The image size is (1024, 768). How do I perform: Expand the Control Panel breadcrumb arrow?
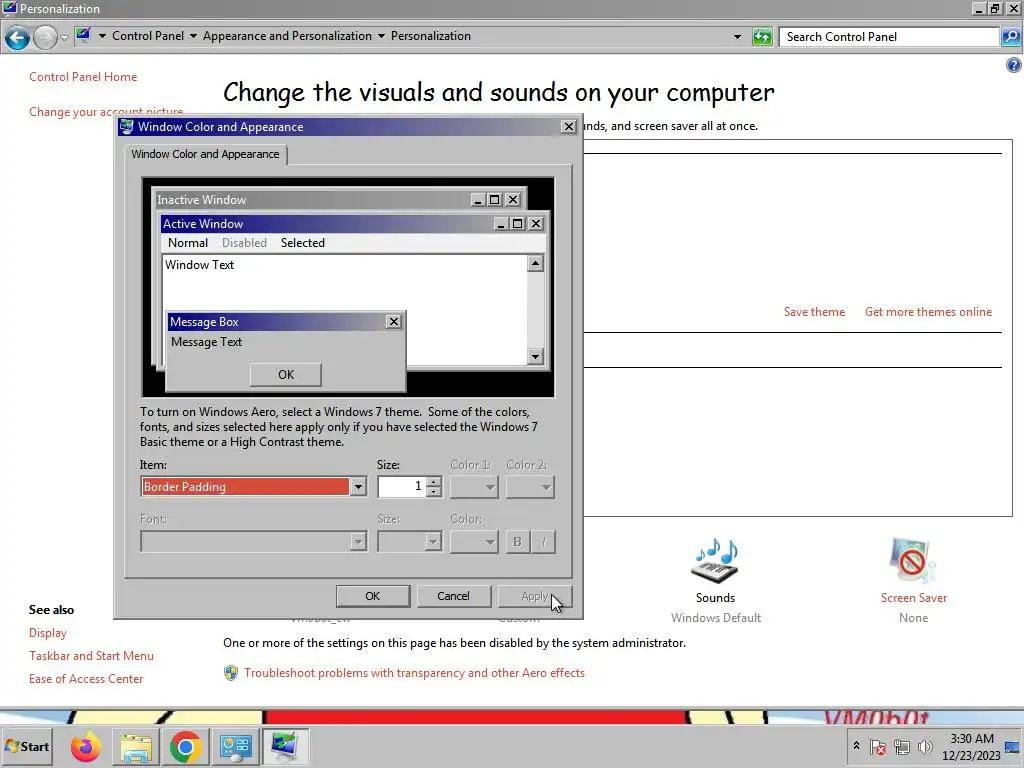(193, 36)
